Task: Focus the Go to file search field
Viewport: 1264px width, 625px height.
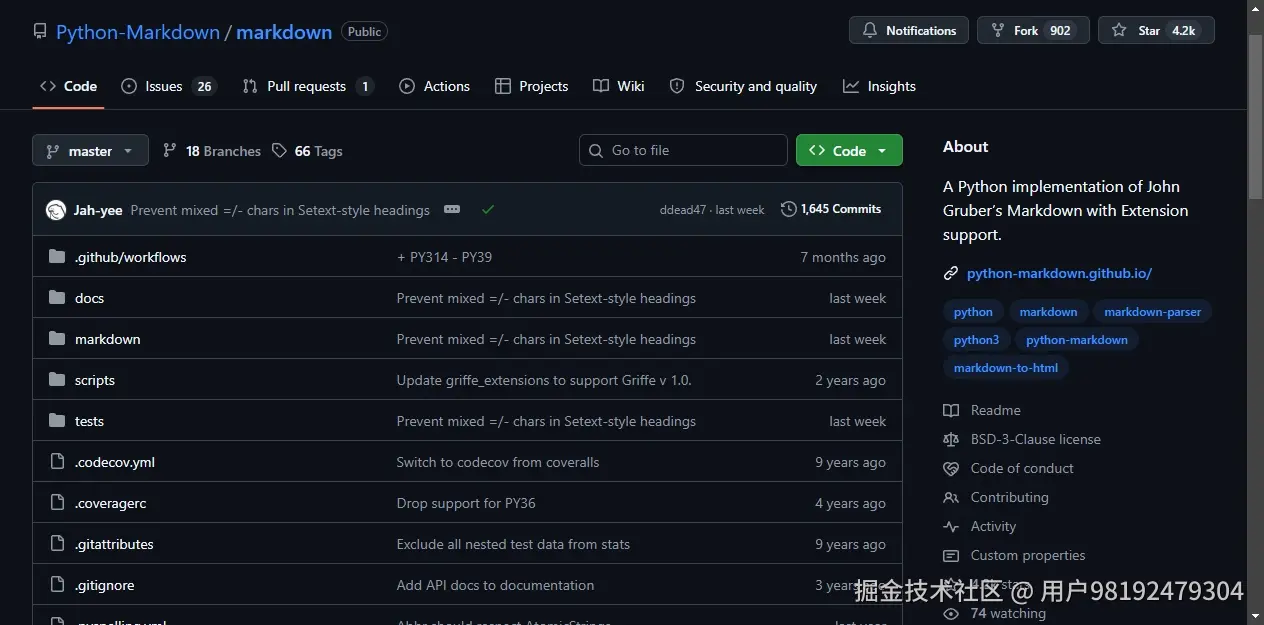Action: [x=683, y=150]
